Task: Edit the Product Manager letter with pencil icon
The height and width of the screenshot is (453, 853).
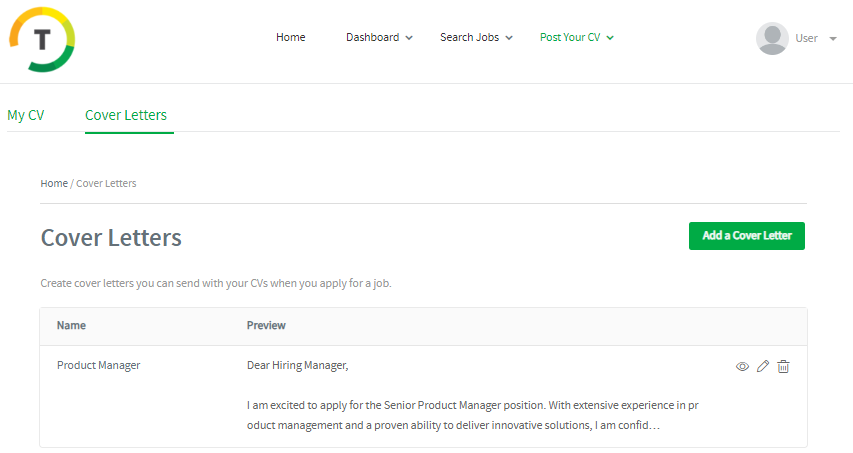Action: point(763,367)
